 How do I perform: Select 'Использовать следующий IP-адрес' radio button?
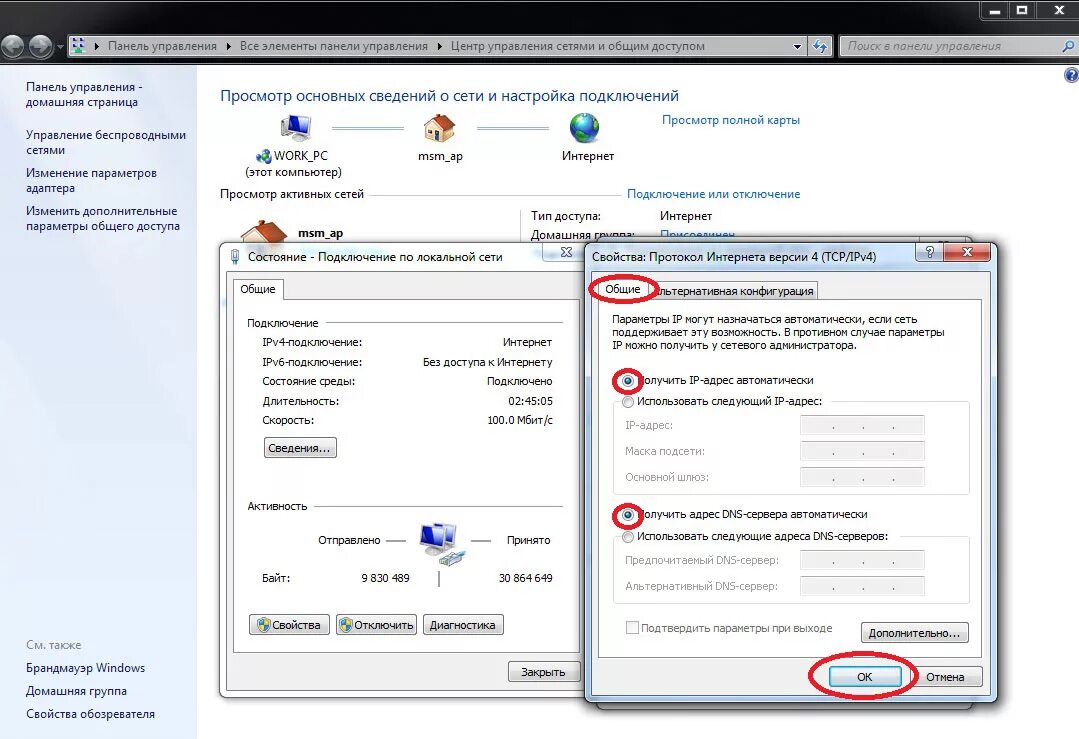click(628, 401)
